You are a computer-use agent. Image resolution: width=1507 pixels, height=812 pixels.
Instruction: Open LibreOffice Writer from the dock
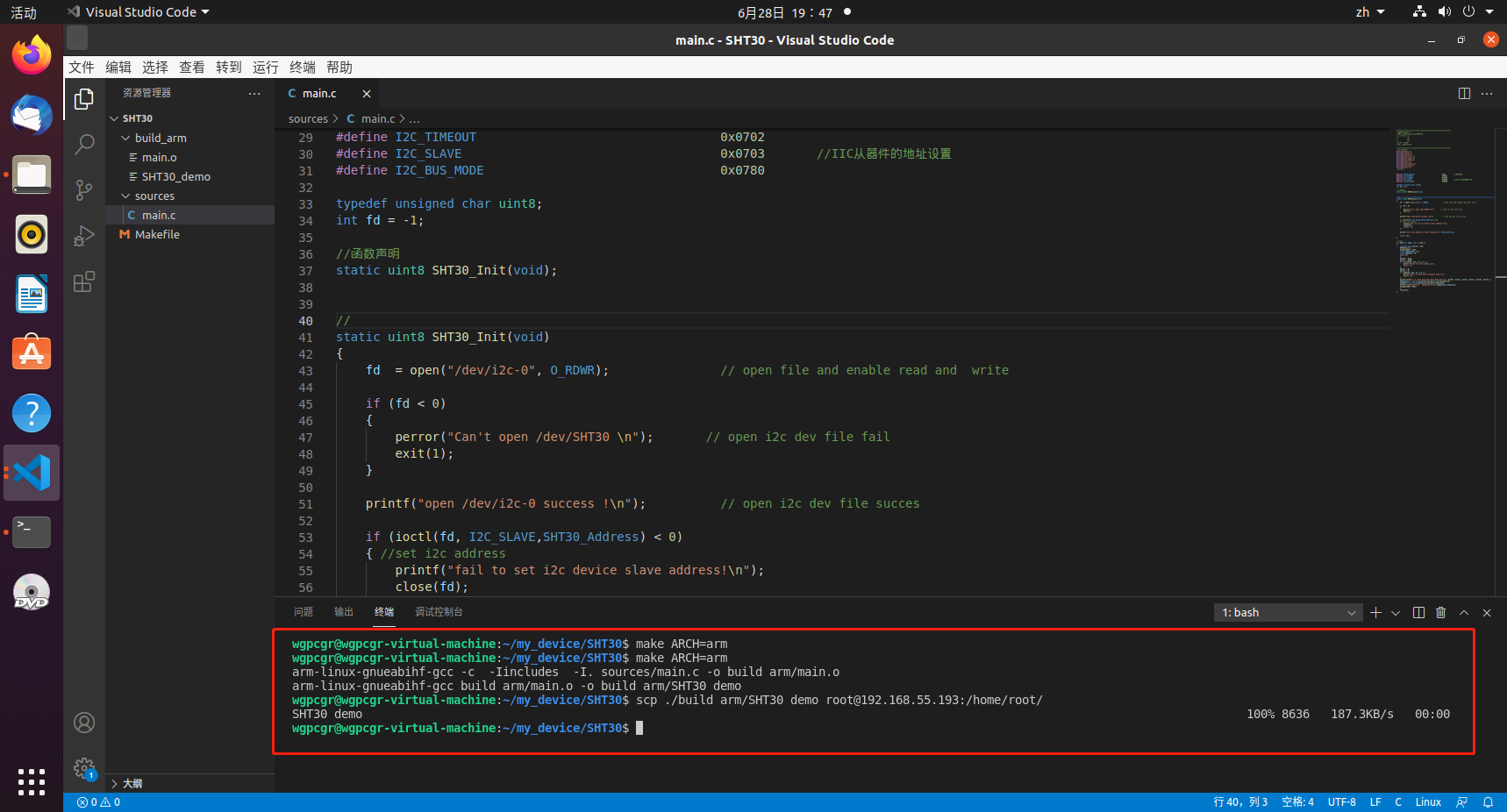point(32,294)
